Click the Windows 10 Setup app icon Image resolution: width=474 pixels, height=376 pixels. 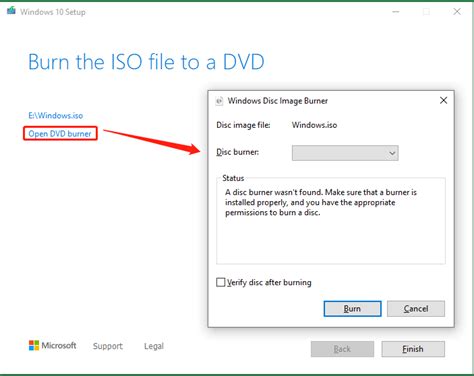(11, 11)
